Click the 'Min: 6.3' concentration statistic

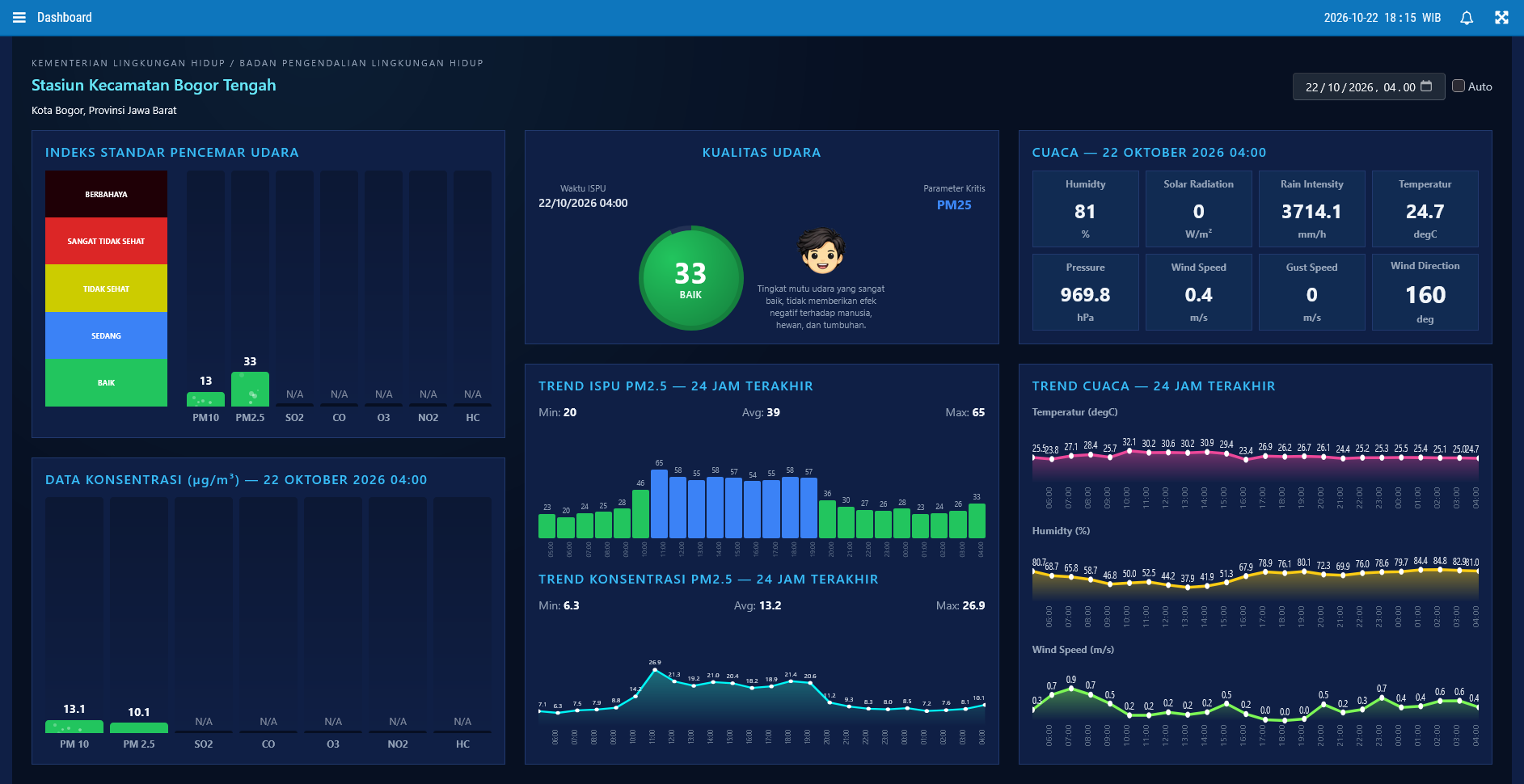[x=559, y=605]
